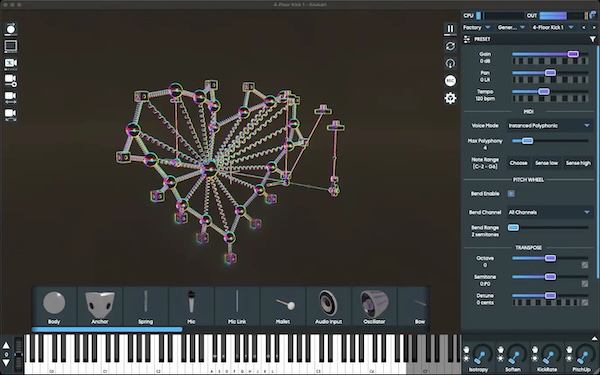The height and width of the screenshot is (375, 600).
Task: Select the Anchor entity in palette
Action: click(x=99, y=306)
